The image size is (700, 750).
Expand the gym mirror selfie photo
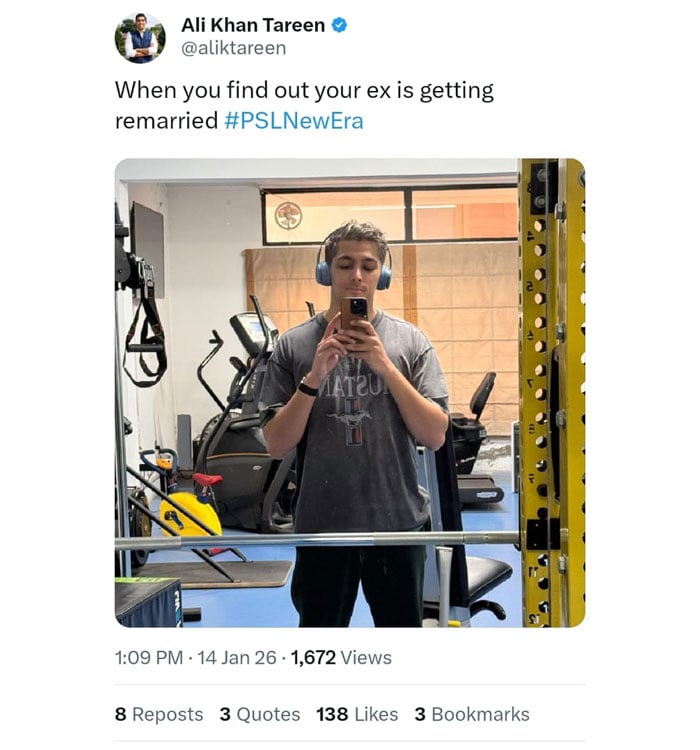(350, 392)
